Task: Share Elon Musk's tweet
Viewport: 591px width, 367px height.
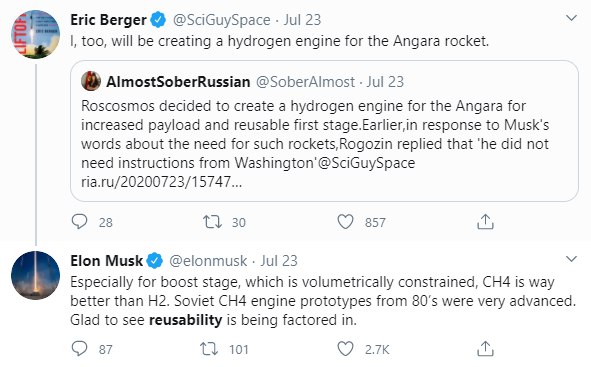Action: pos(485,349)
